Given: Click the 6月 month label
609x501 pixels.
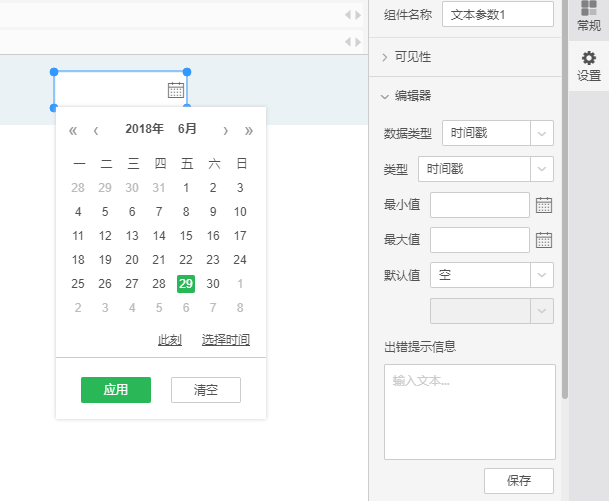Looking at the screenshot, I should 187,129.
